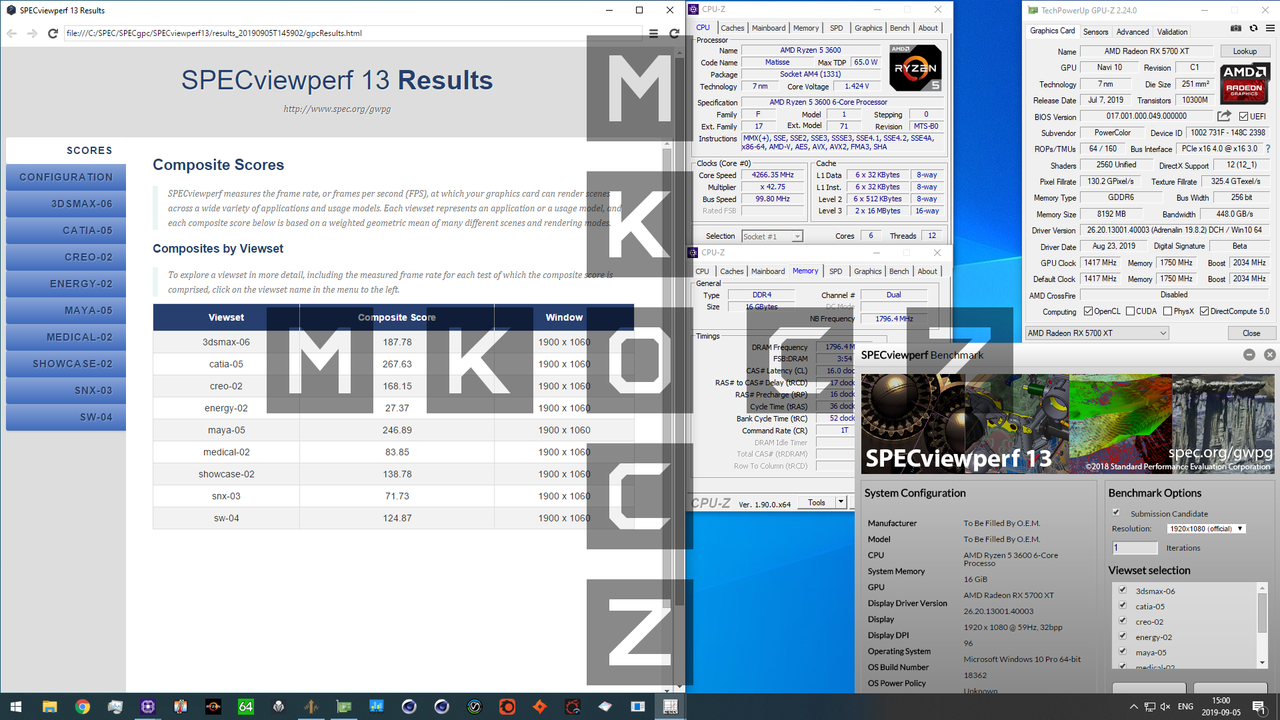
Task: Open the CONFIGURATION sidebar button
Action: coord(66,177)
